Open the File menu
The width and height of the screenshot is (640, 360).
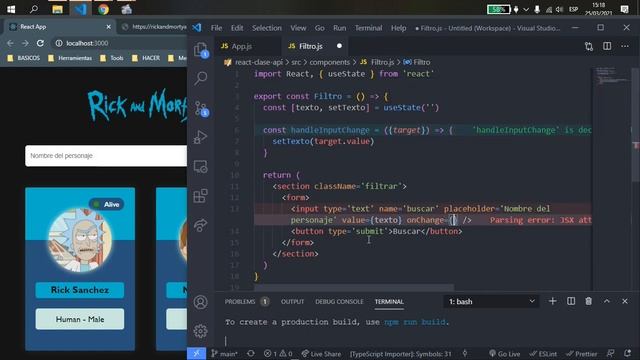[216, 28]
